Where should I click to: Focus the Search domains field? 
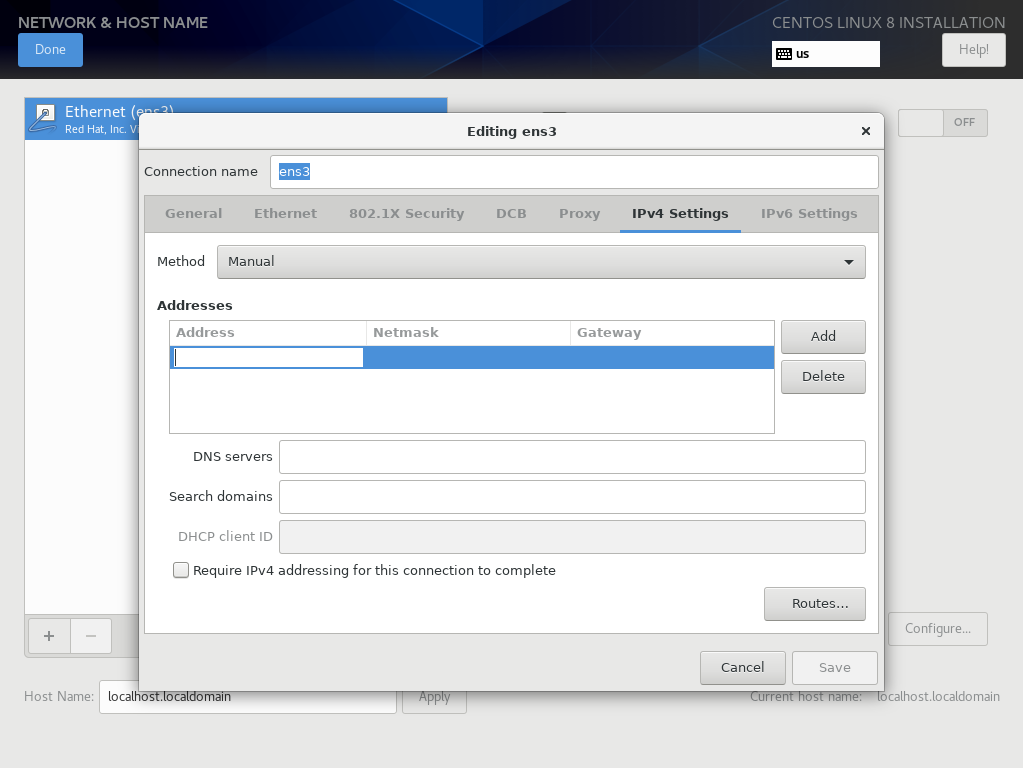572,497
